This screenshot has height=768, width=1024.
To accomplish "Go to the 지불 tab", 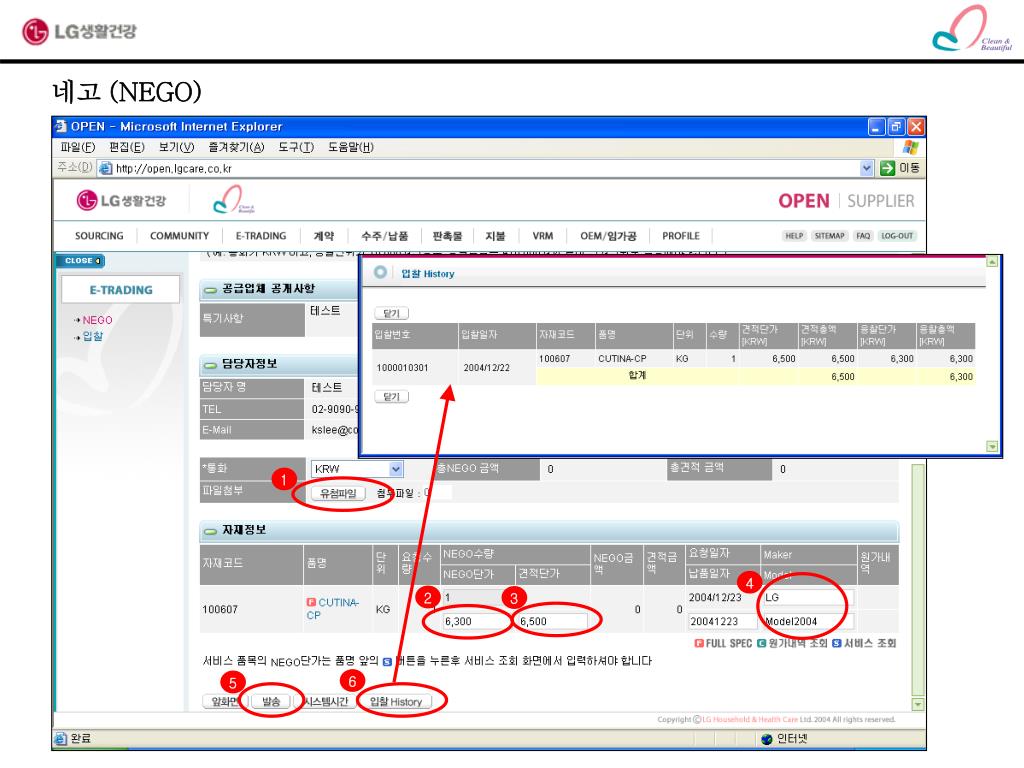I will (x=495, y=236).
